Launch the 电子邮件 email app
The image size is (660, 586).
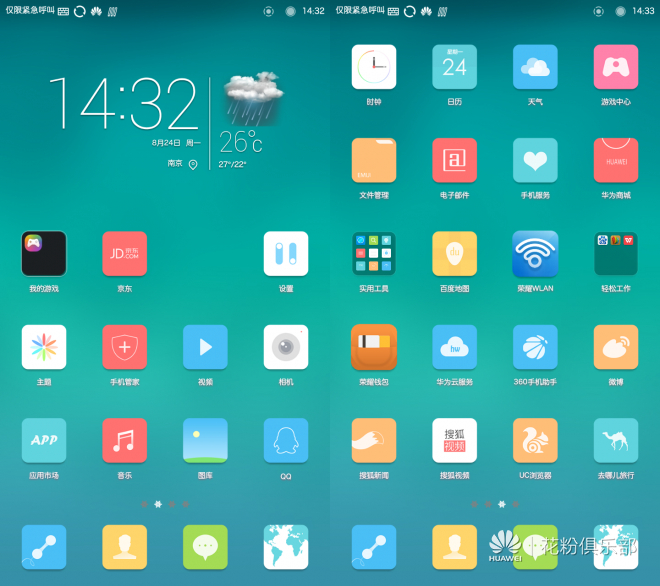[455, 160]
